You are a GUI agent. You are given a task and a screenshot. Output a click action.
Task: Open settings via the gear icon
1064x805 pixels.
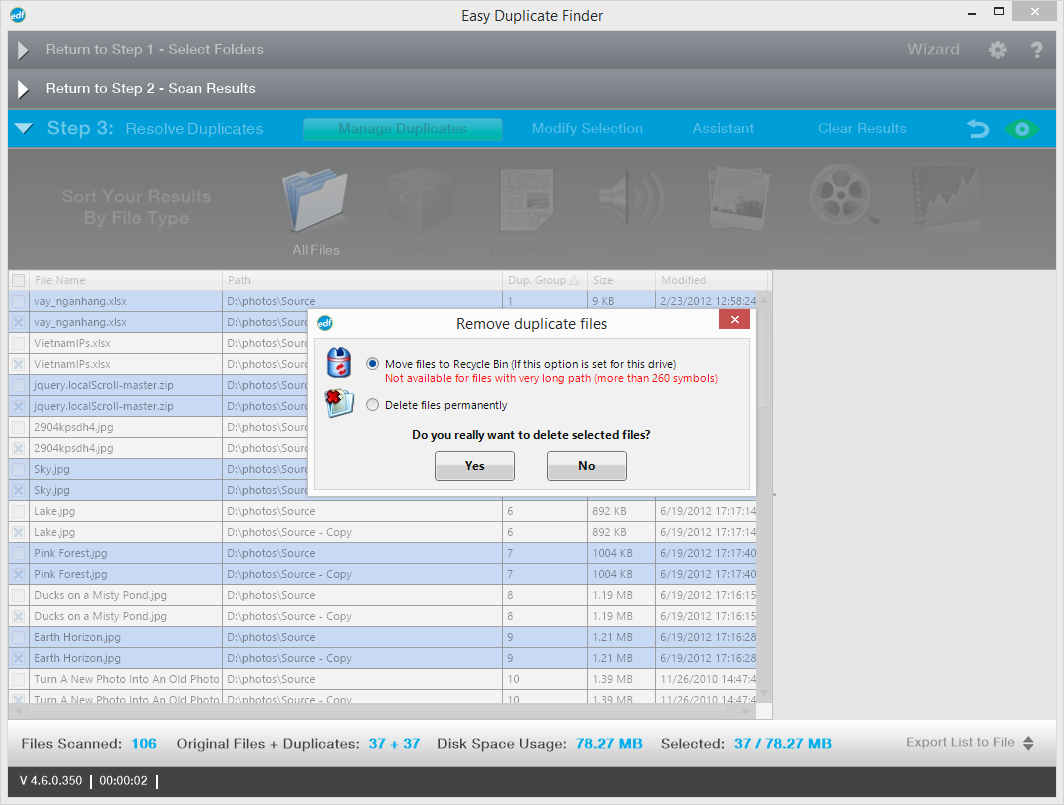tap(997, 49)
